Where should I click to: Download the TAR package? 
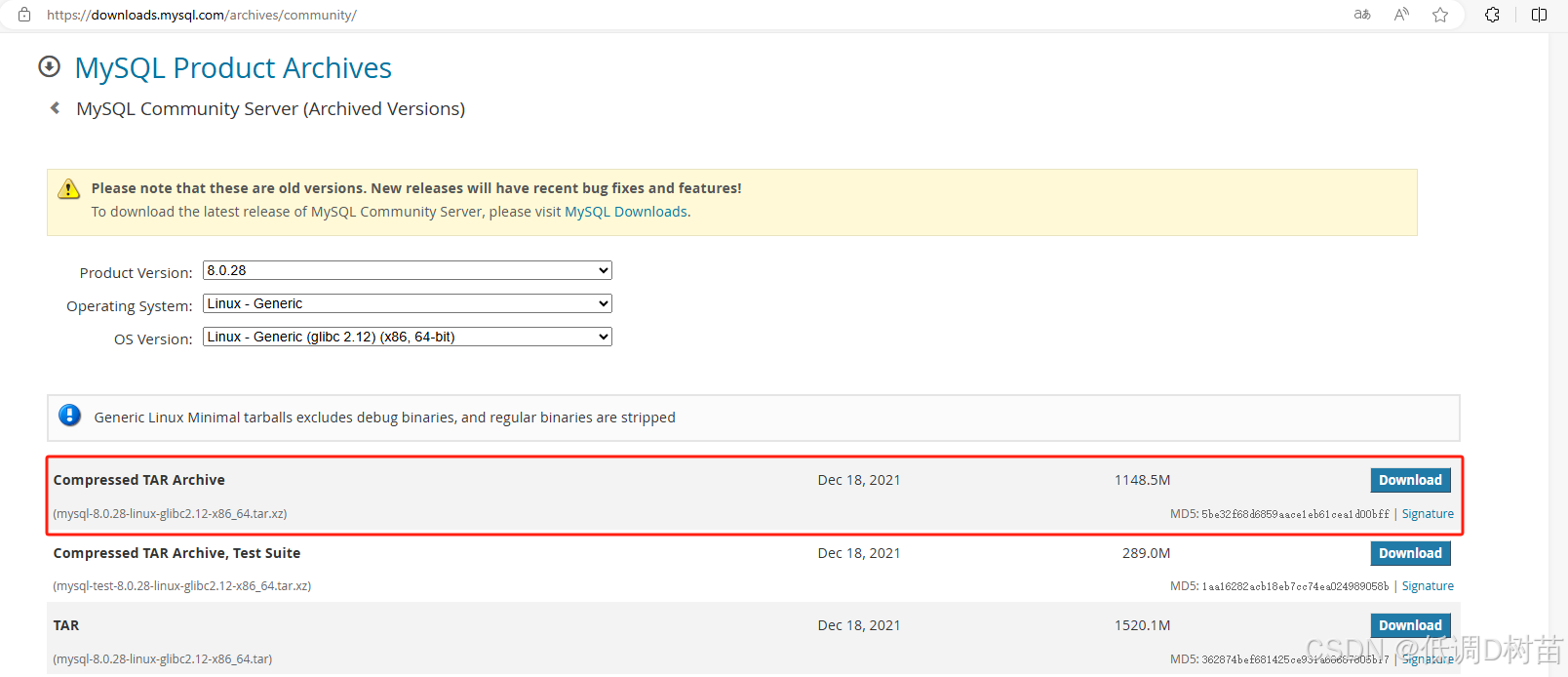pyautogui.click(x=1410, y=625)
